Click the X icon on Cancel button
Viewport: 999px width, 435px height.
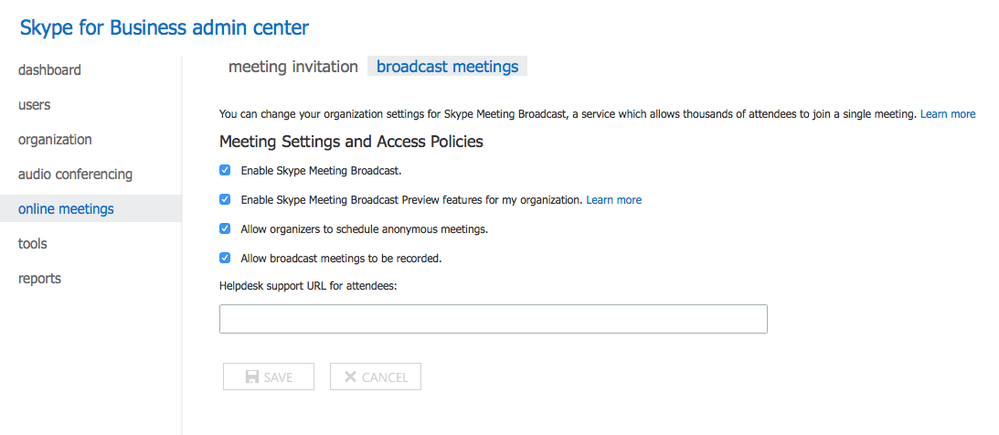coord(350,377)
